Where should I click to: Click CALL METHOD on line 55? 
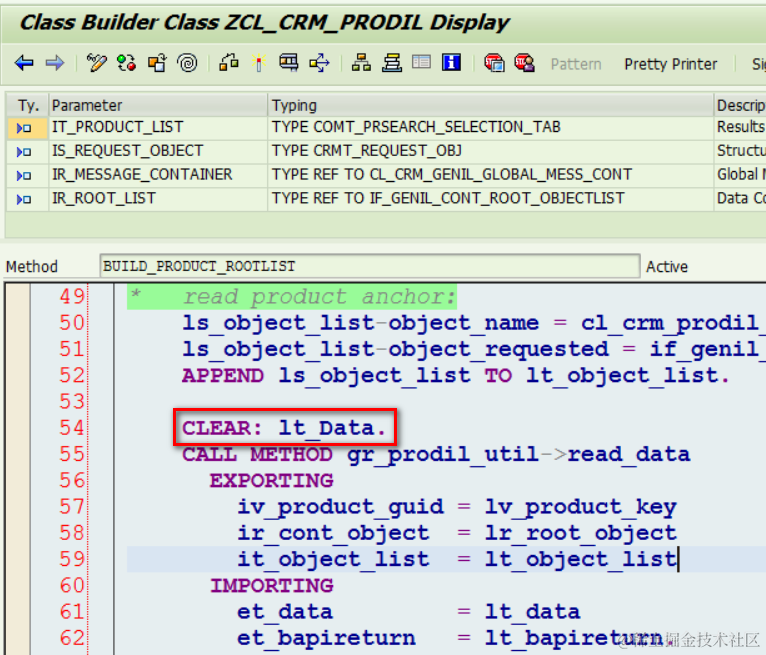pyautogui.click(x=257, y=454)
